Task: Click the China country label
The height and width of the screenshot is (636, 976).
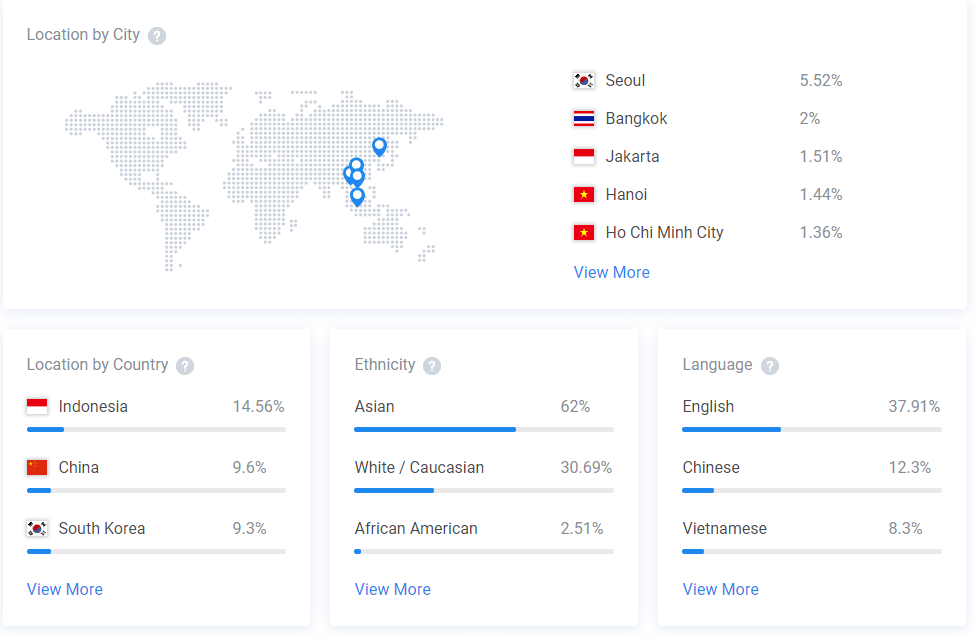Action: click(x=78, y=467)
